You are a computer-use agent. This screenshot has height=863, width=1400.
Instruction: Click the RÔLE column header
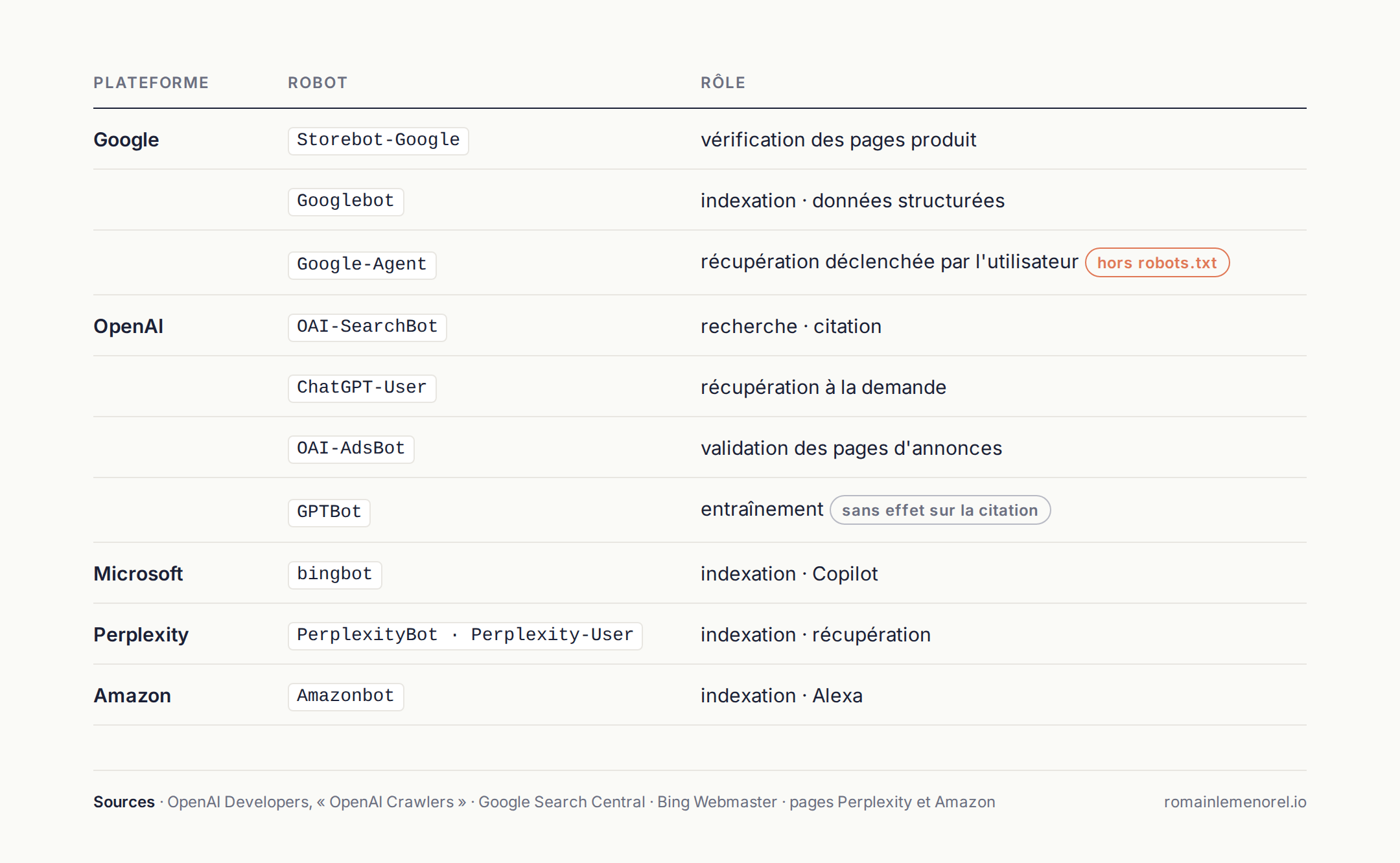tap(723, 82)
